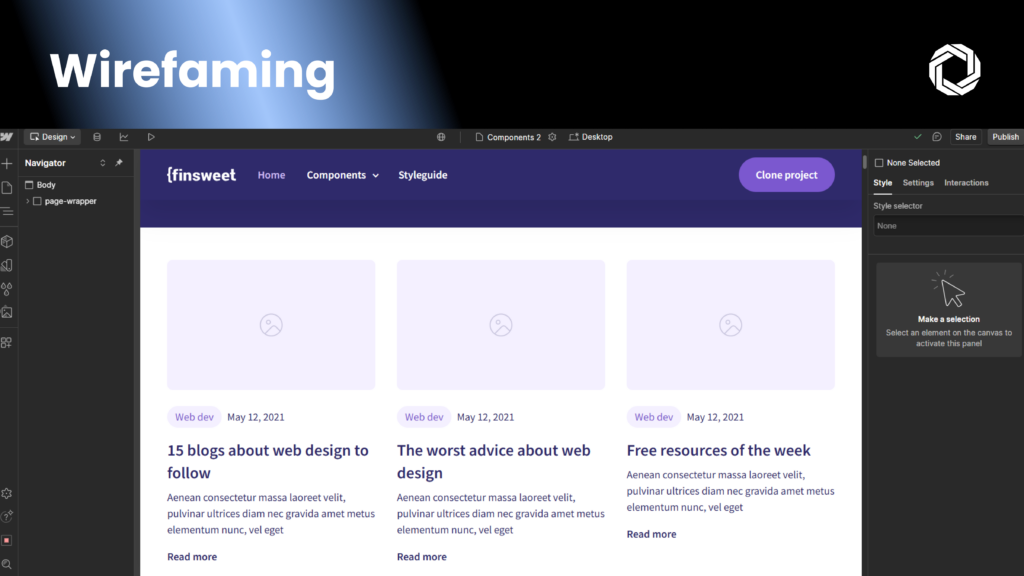Screen dimensions: 1024x576
Task: Open the Style selectors panel icon
Action: [7, 265]
